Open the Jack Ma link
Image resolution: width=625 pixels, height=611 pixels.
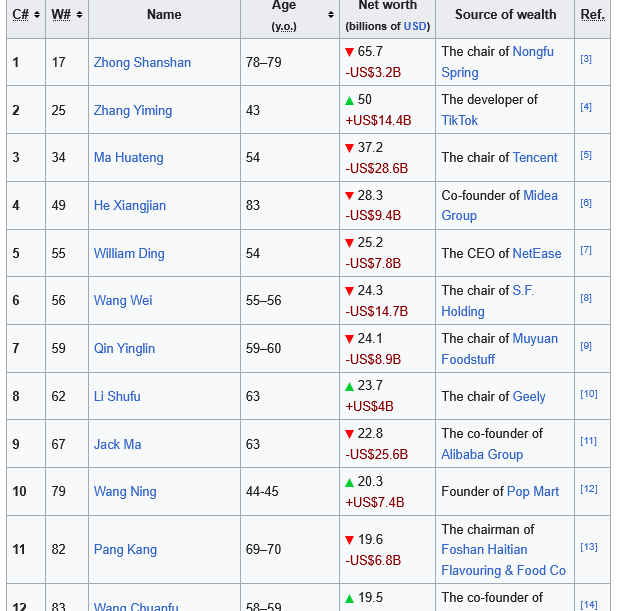118,444
